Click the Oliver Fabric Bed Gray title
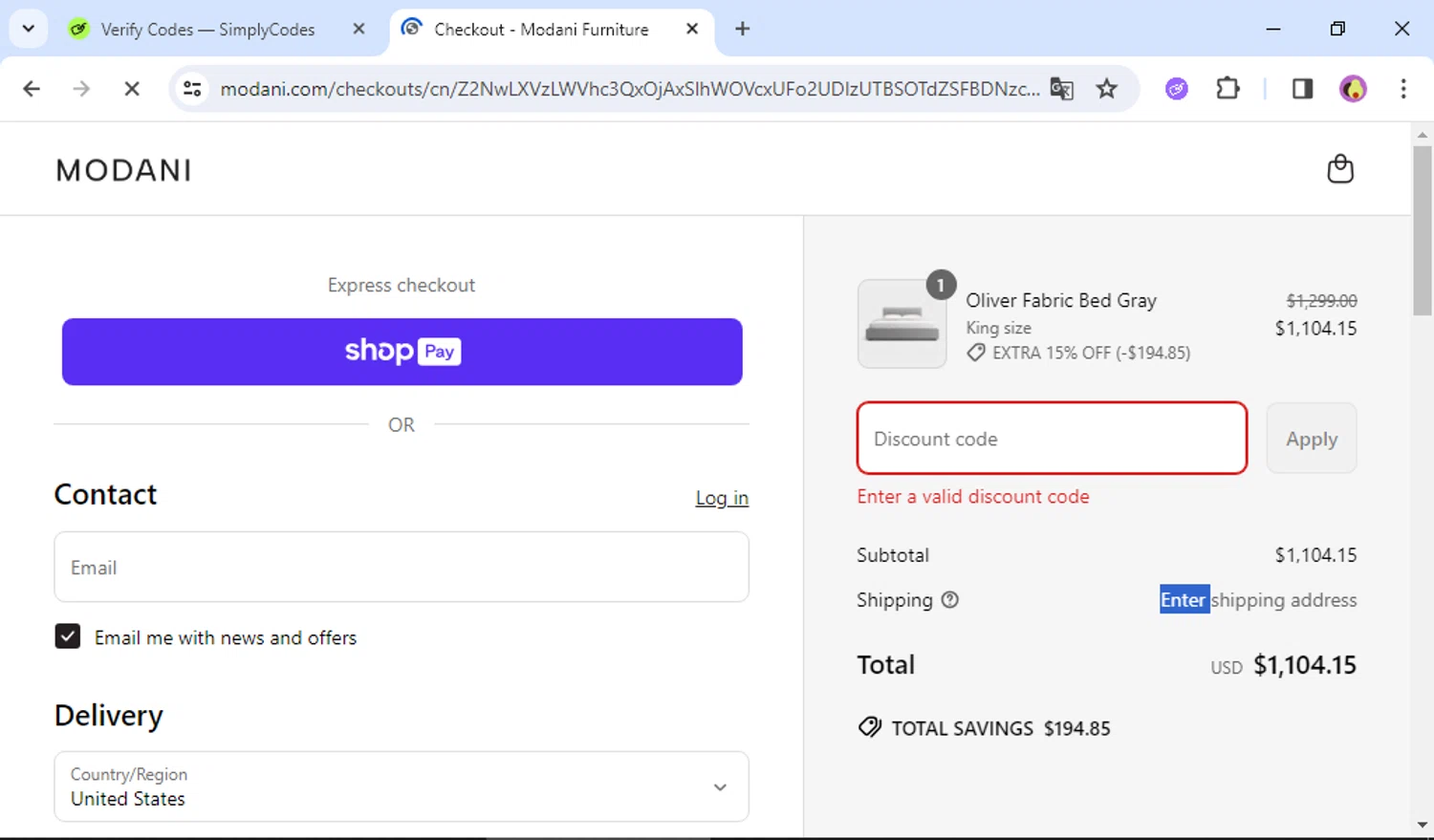 tap(1061, 300)
